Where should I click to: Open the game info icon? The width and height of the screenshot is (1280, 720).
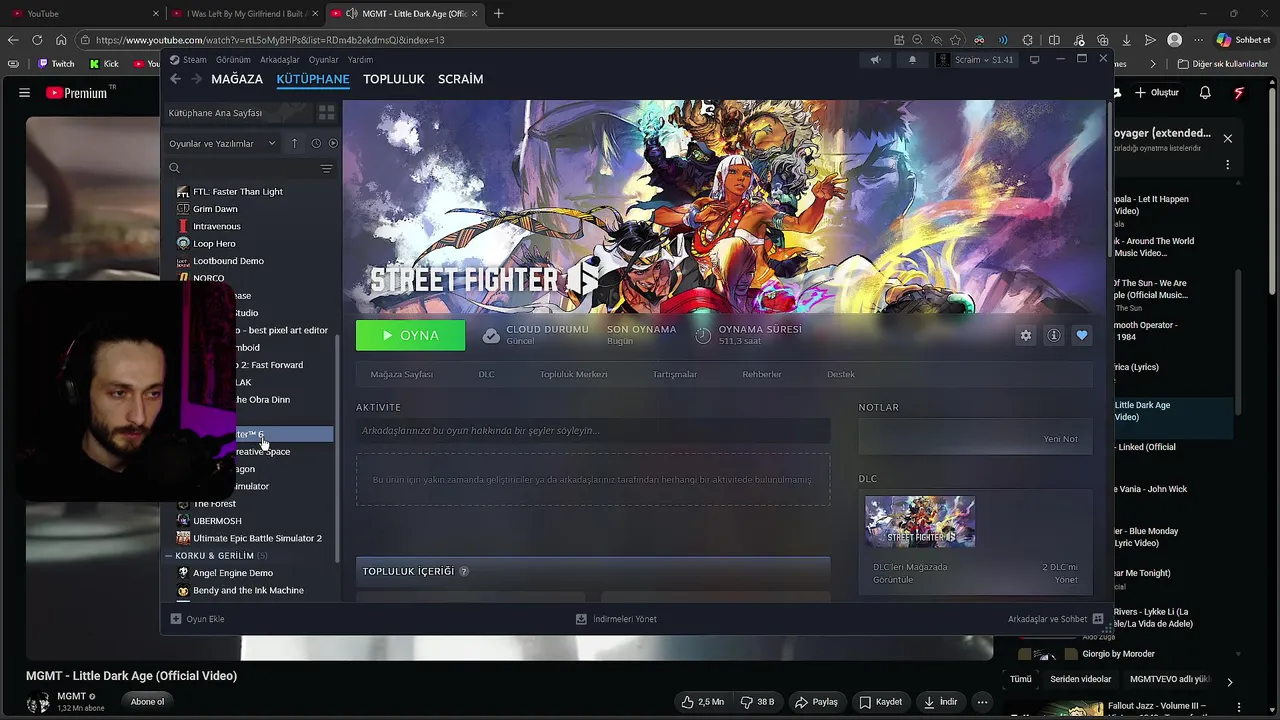1053,336
